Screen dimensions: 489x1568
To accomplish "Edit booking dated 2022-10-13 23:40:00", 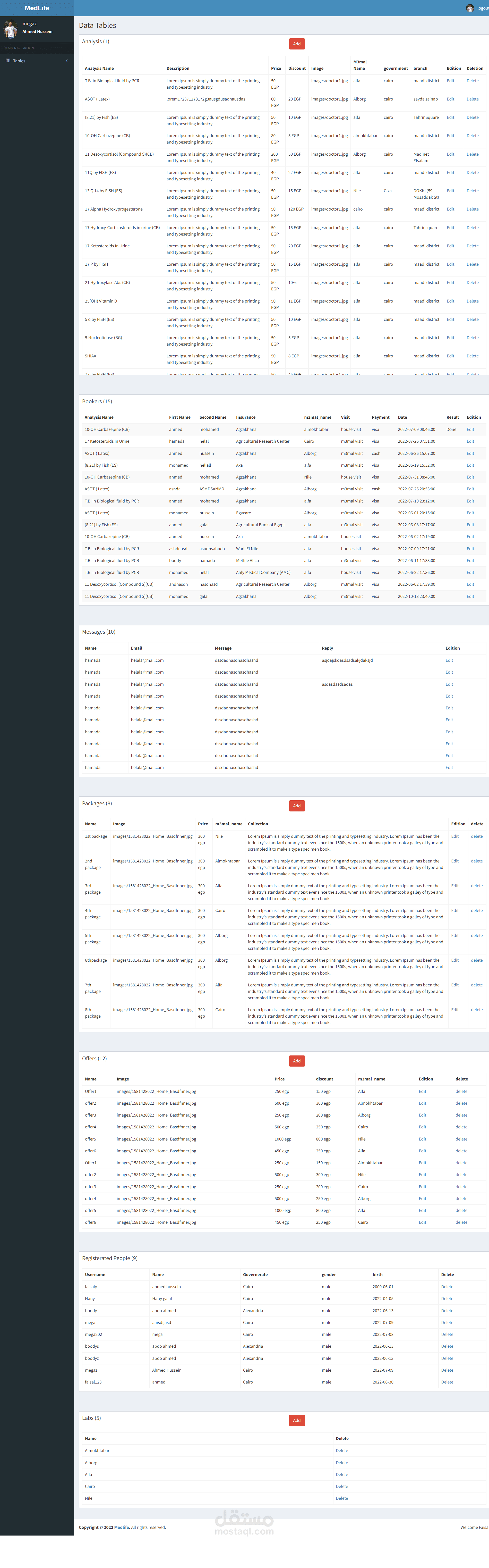I will [470, 597].
